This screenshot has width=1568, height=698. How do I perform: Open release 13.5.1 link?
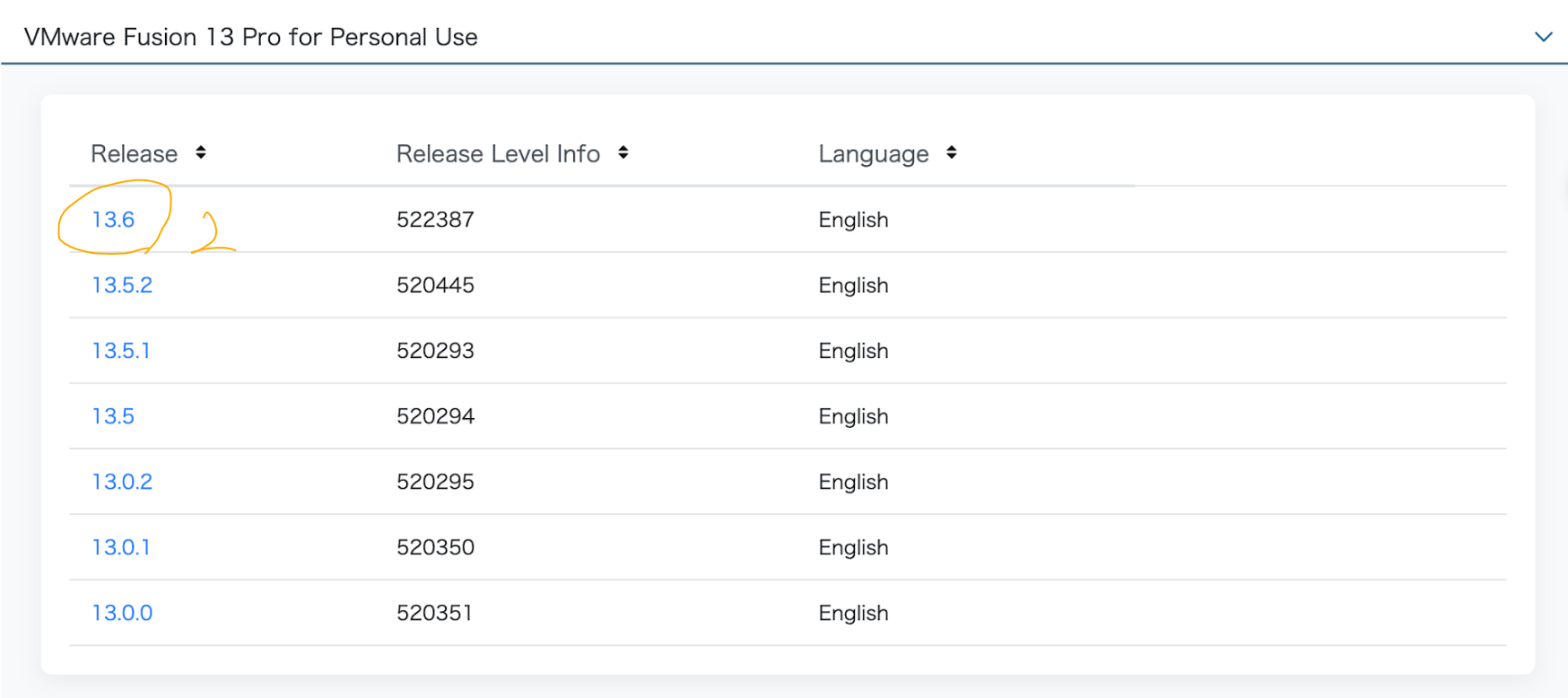coord(121,351)
